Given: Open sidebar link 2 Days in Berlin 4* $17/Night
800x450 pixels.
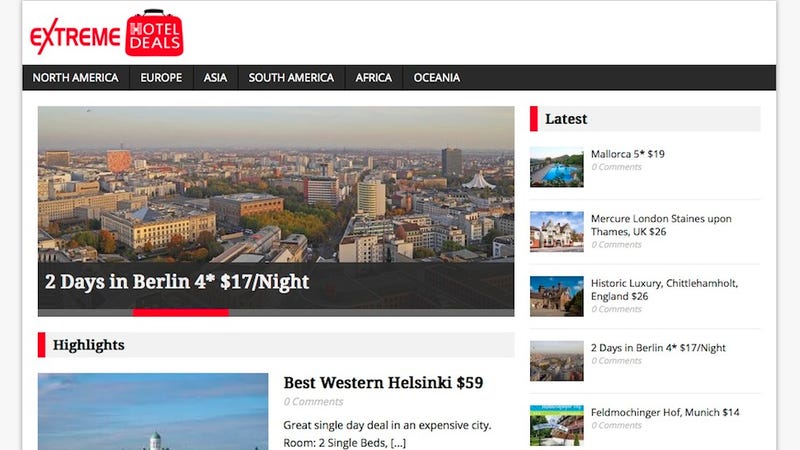Looking at the screenshot, I should pos(658,348).
